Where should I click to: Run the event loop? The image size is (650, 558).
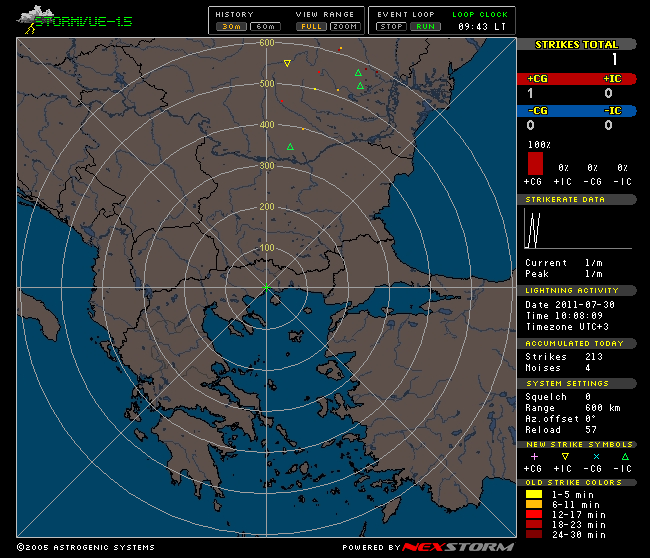tap(425, 27)
